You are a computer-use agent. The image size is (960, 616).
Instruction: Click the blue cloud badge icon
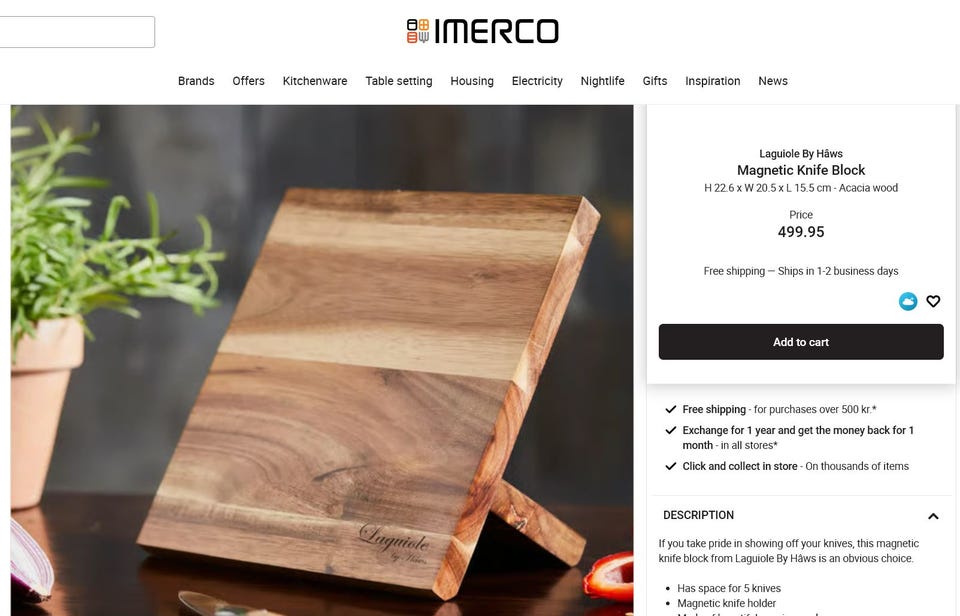(x=908, y=301)
